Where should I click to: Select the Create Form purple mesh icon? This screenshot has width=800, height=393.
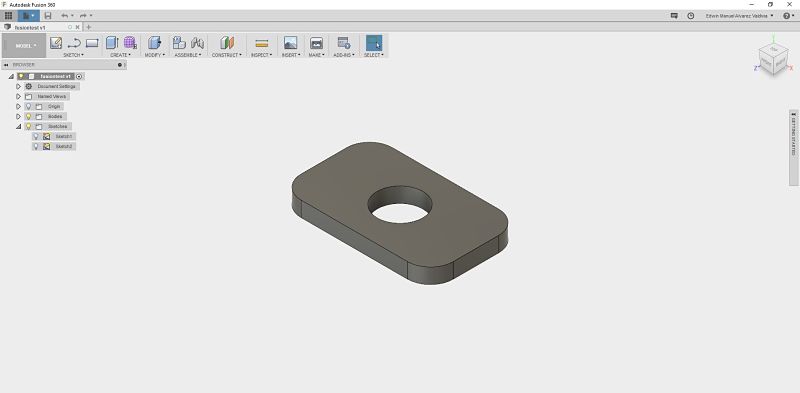pos(130,43)
